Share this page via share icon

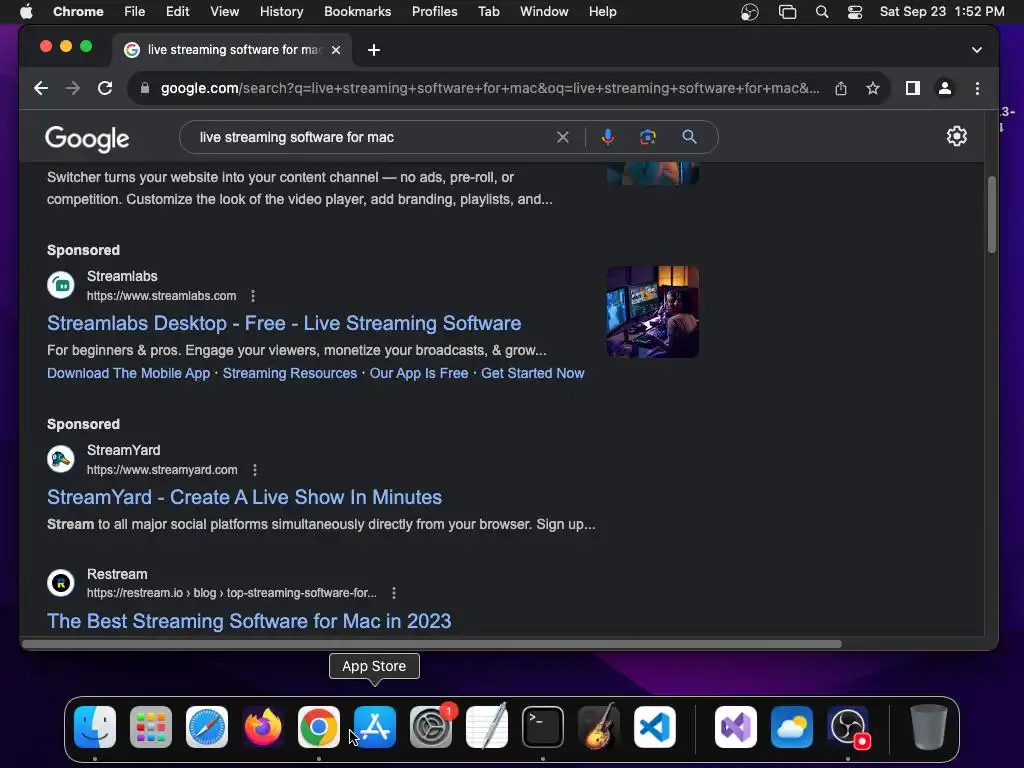coord(840,88)
